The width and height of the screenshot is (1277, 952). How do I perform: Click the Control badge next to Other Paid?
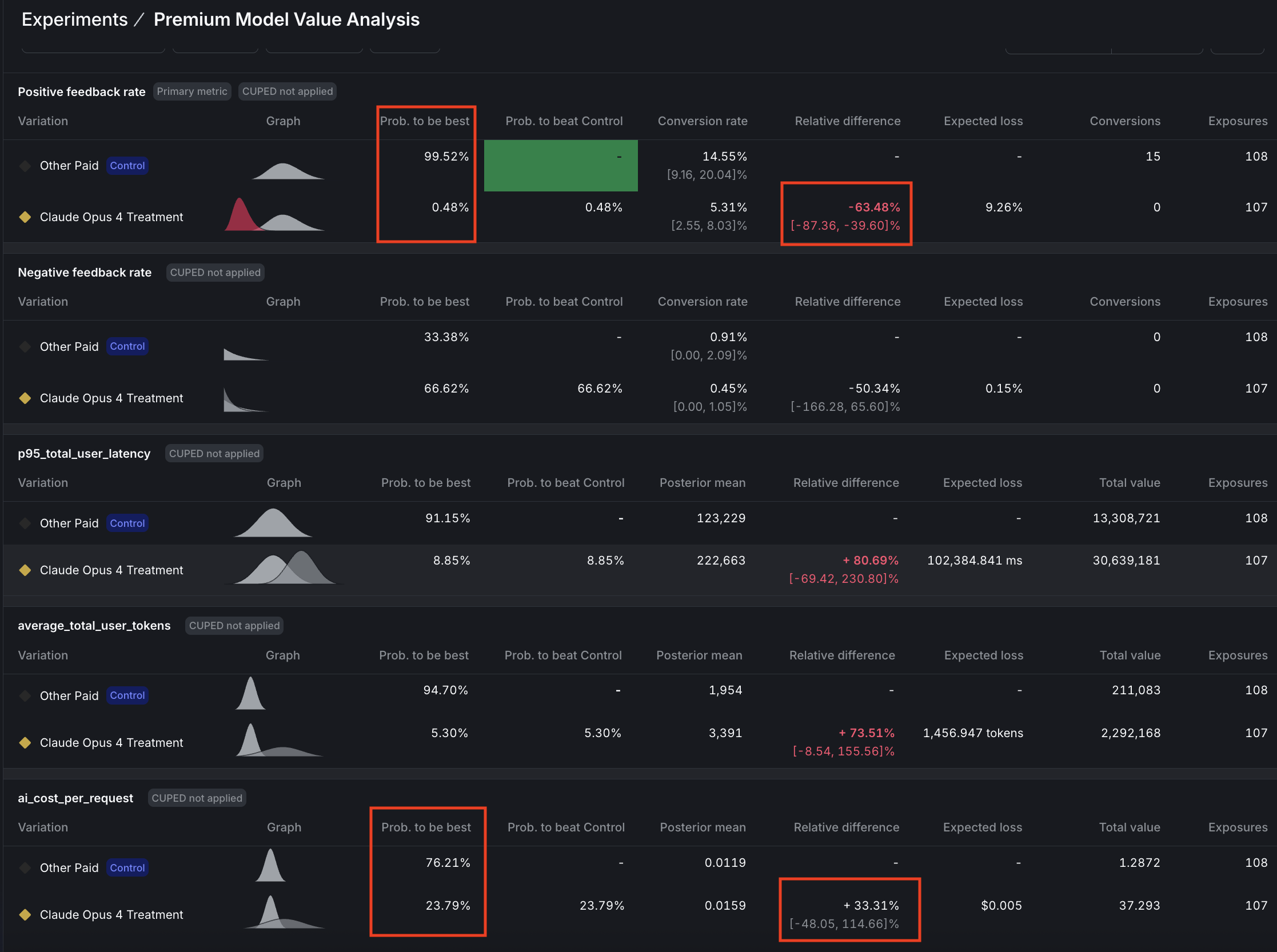[x=127, y=165]
